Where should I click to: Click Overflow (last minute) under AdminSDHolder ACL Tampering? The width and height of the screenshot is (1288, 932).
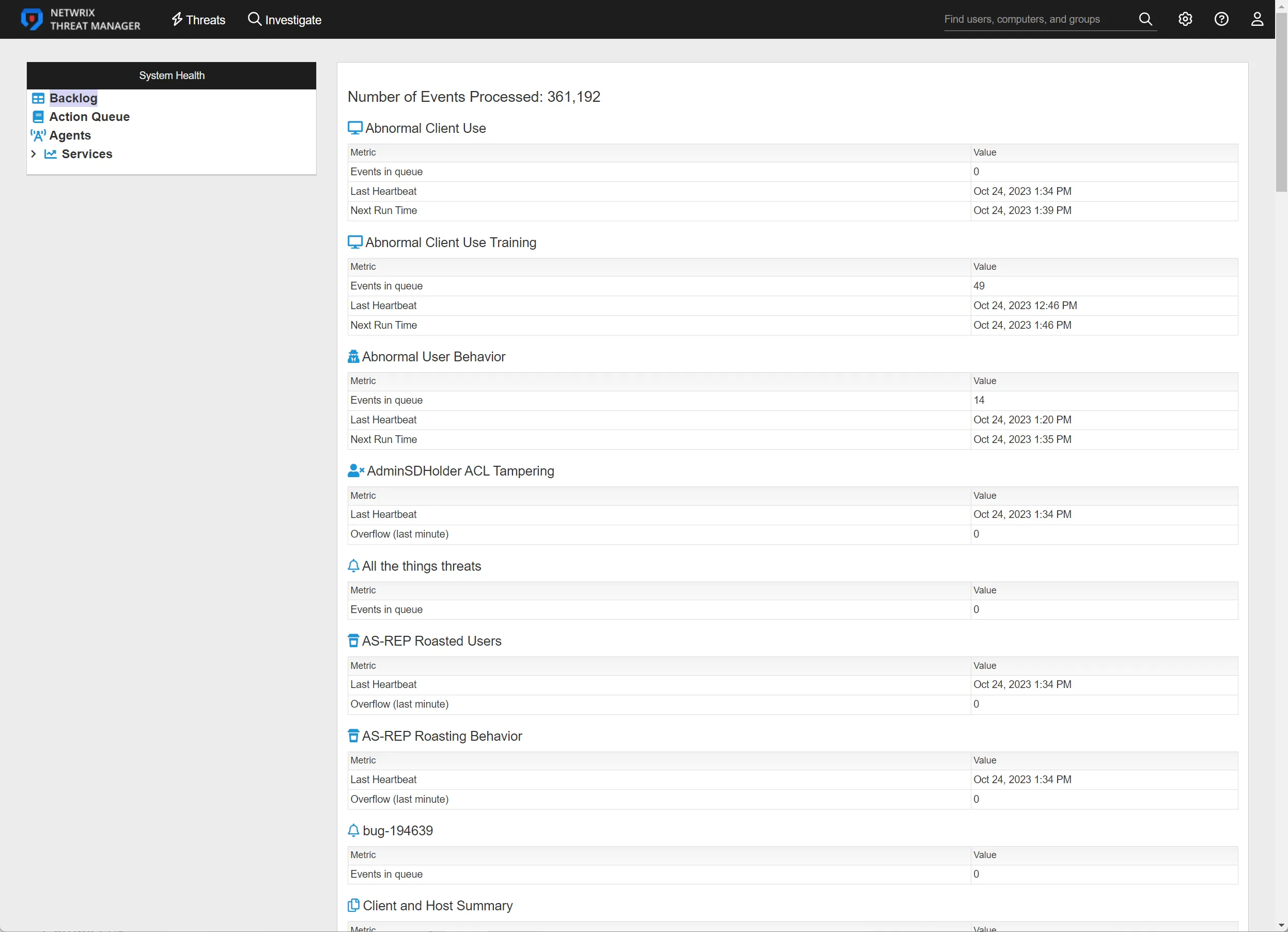click(399, 534)
